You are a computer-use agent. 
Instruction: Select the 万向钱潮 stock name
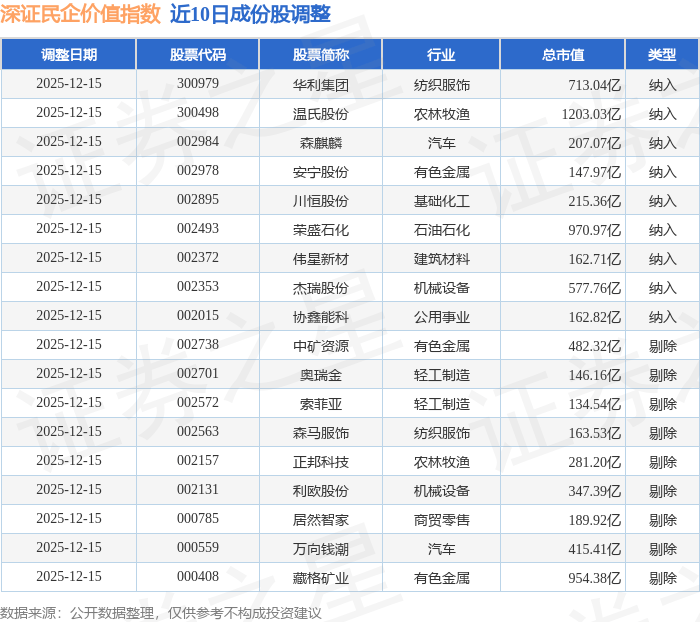tap(321, 548)
